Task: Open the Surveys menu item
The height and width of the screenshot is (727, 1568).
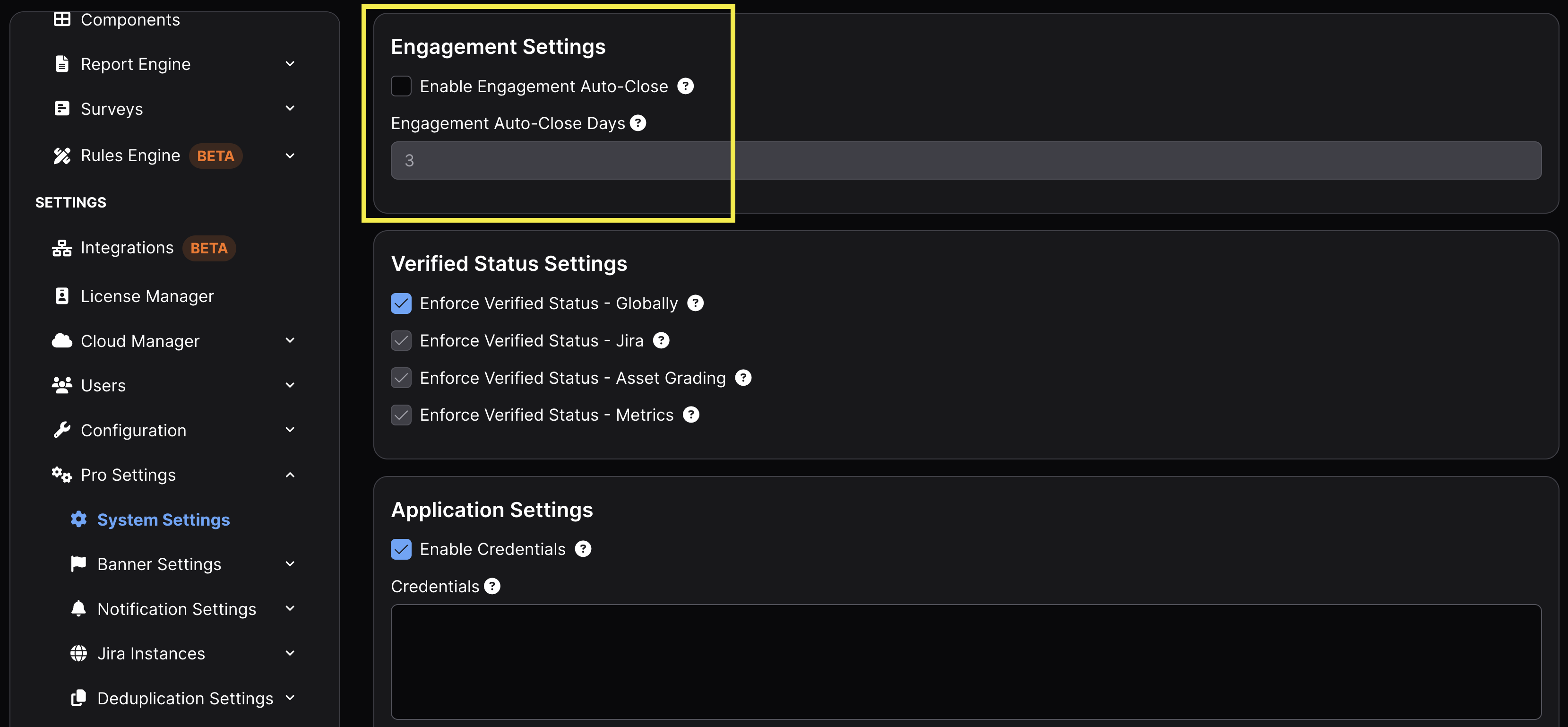Action: [112, 109]
